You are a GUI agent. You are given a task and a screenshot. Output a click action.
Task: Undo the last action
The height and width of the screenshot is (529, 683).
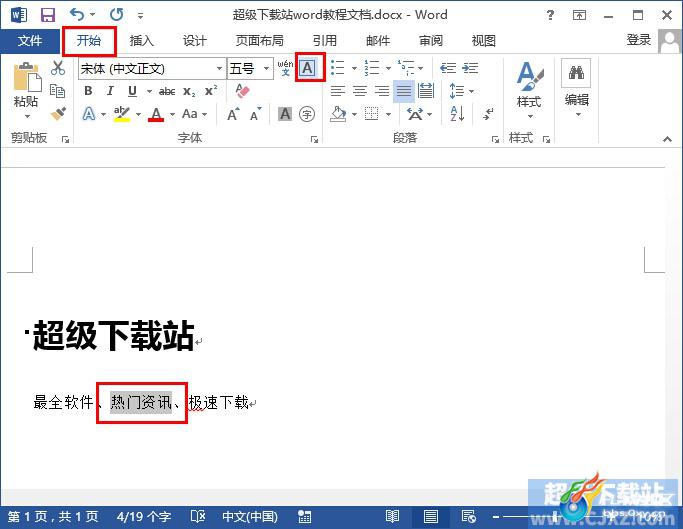[x=78, y=15]
